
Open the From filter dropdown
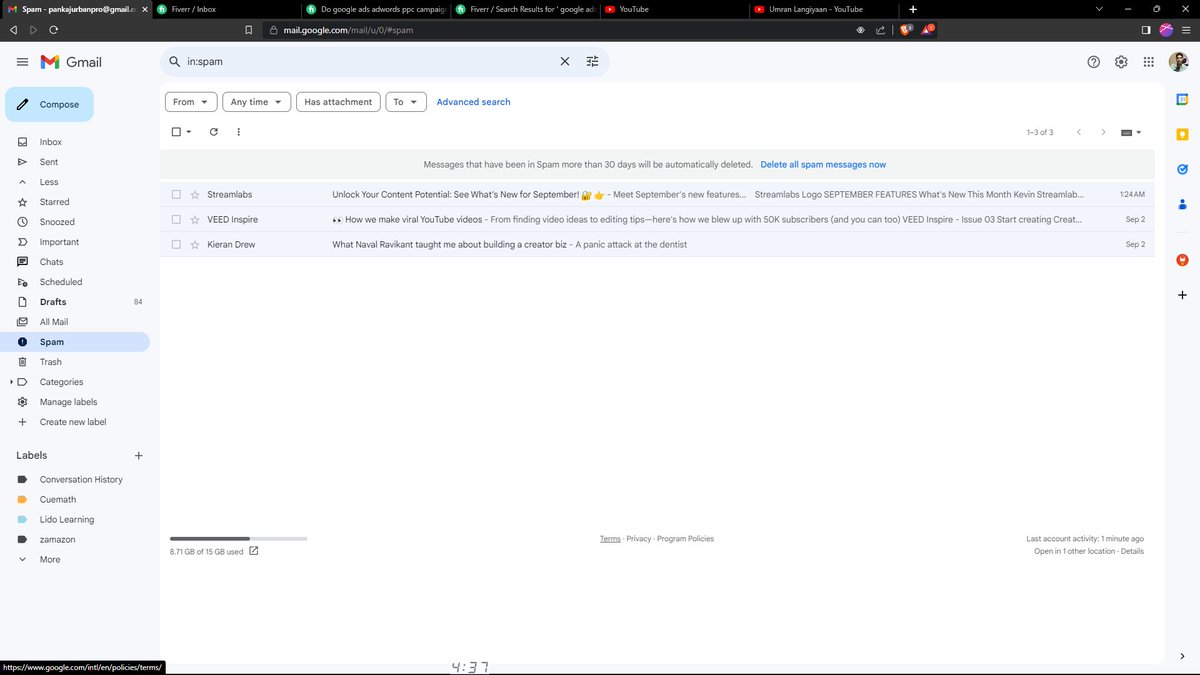(190, 102)
